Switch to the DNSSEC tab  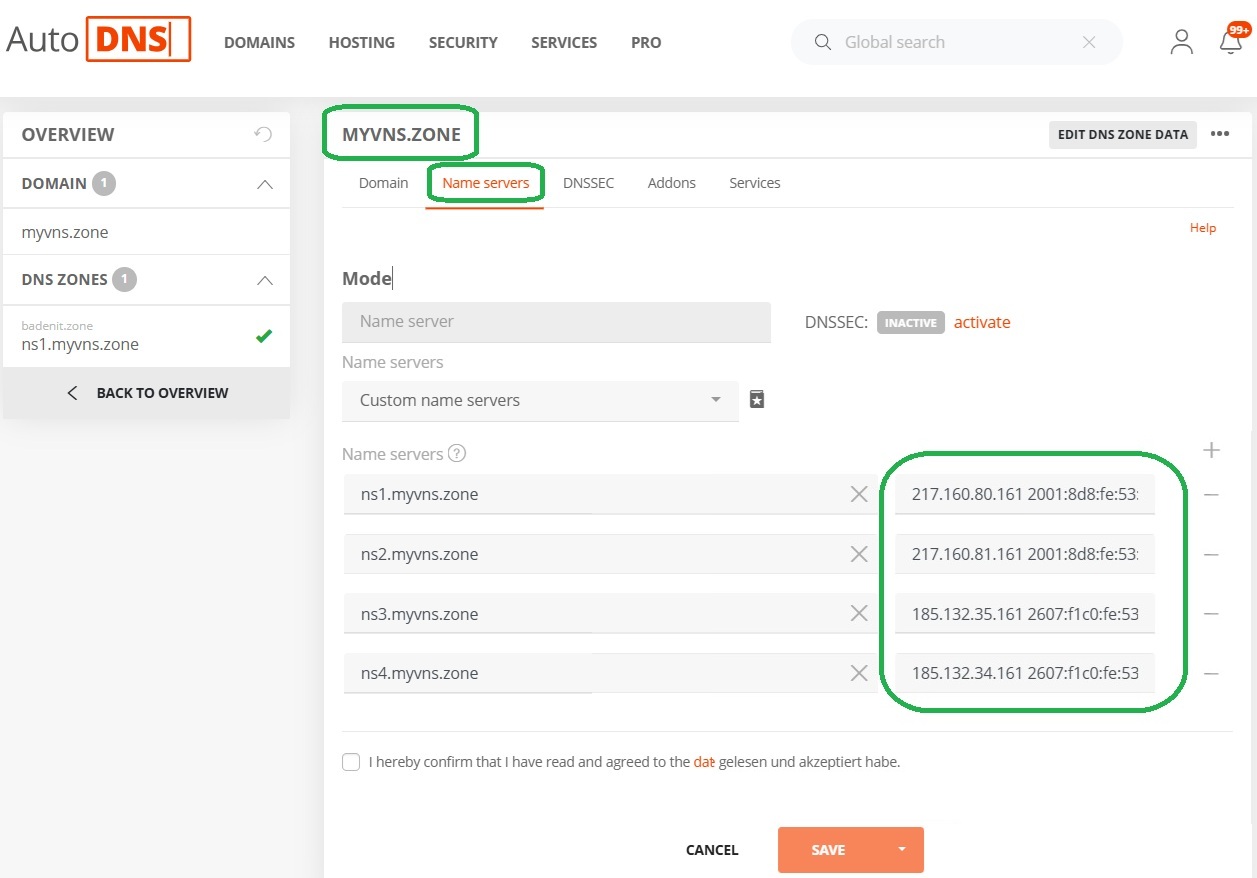(x=588, y=183)
